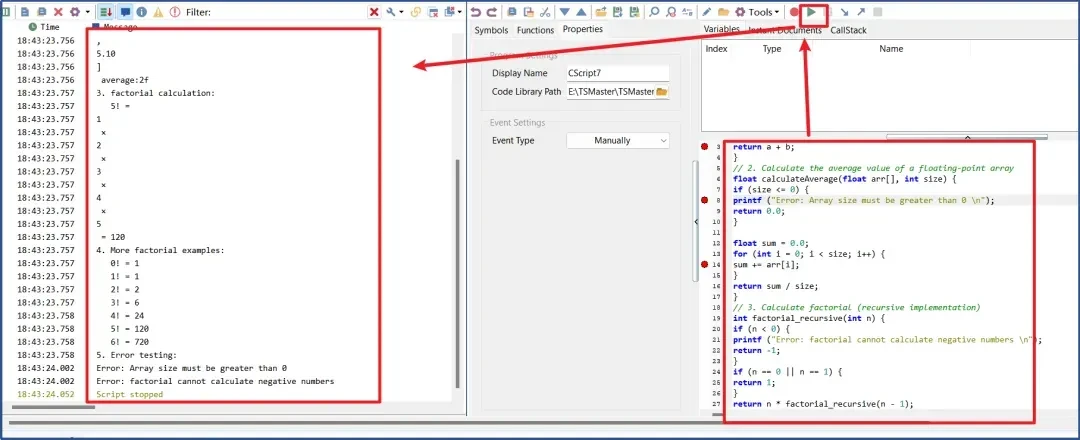Screen dimensions: 1080x440
Task: Click the text replace Ab icon
Action: (x=685, y=12)
